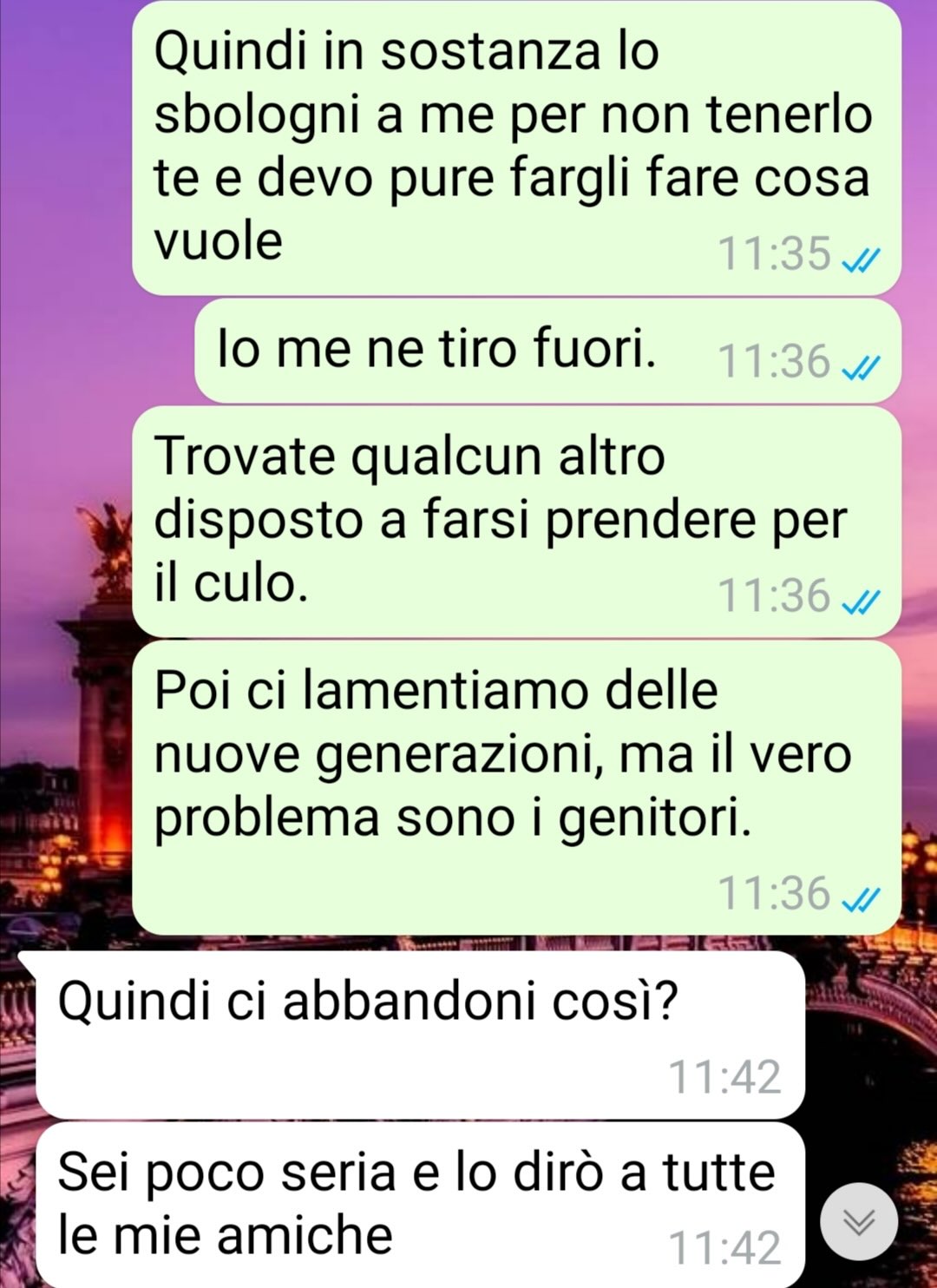
Task: Select the 'Poi ci lamentiamo delle nuove generazioni' message
Action: pyautogui.click(x=516, y=787)
